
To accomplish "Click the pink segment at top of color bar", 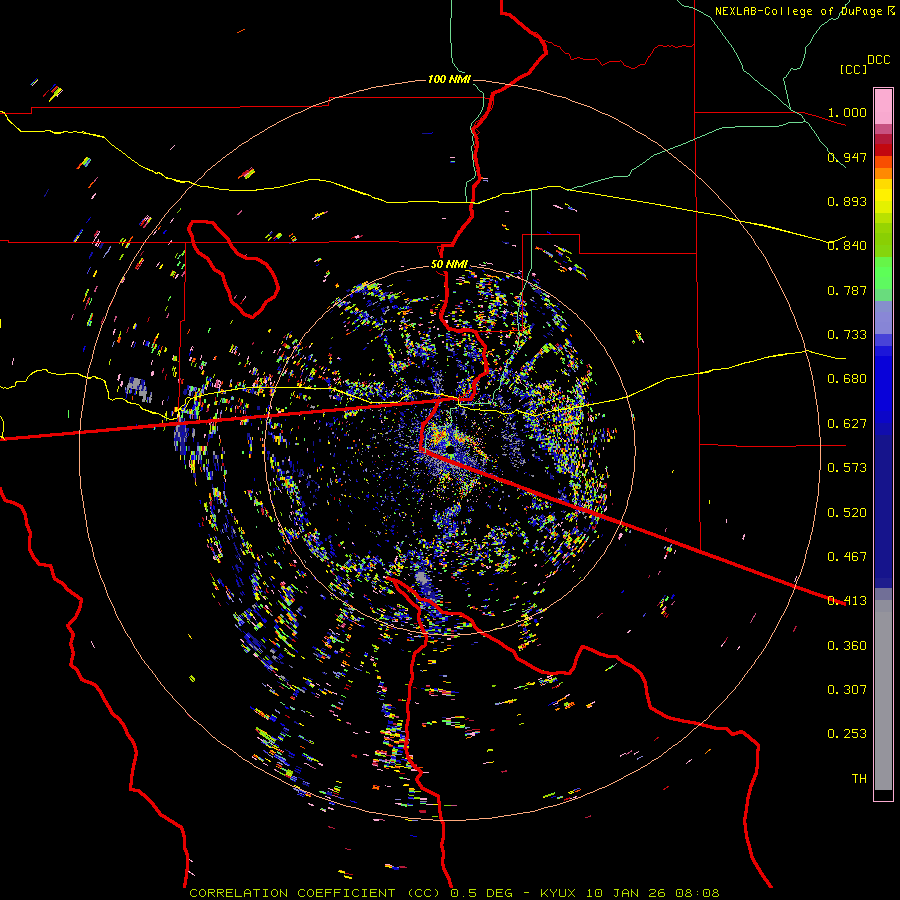I will click(883, 107).
